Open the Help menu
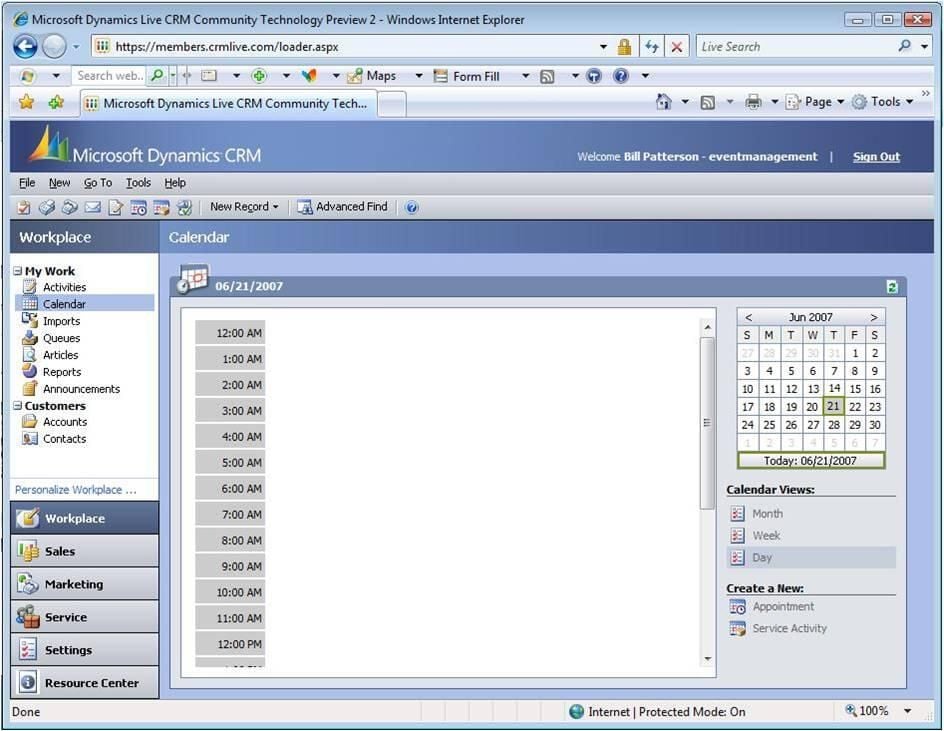The image size is (944, 731). (x=175, y=182)
